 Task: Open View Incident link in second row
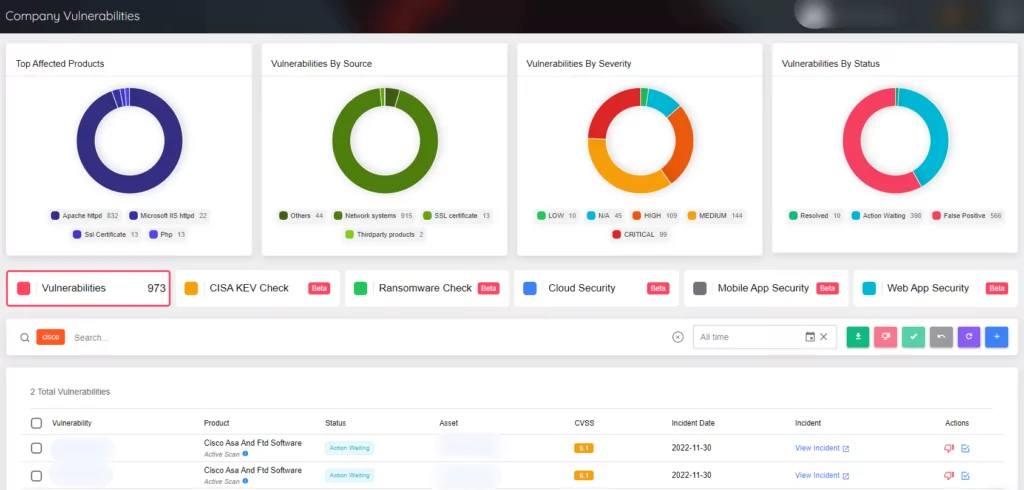coord(822,476)
